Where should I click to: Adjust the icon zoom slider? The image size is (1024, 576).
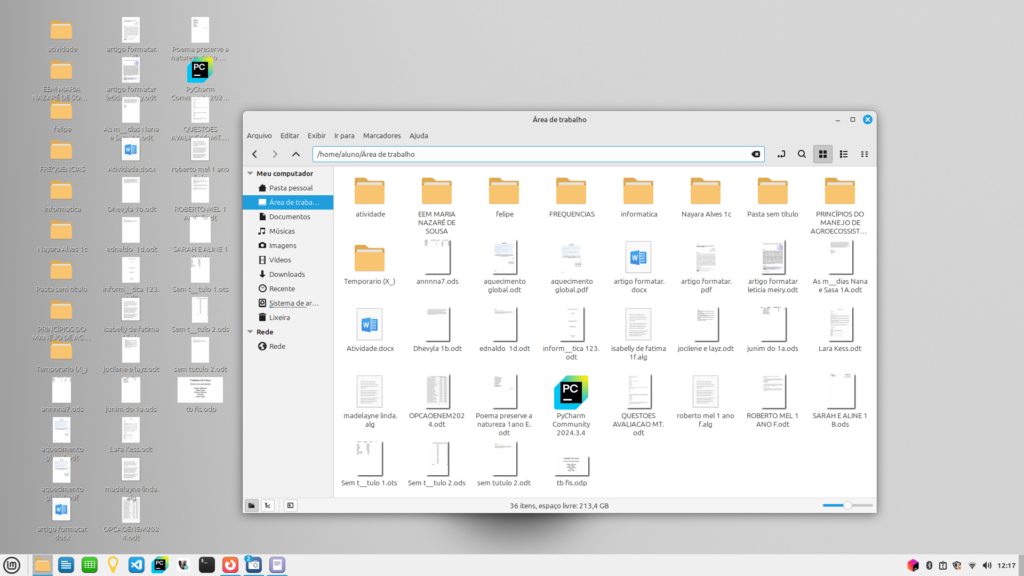847,505
